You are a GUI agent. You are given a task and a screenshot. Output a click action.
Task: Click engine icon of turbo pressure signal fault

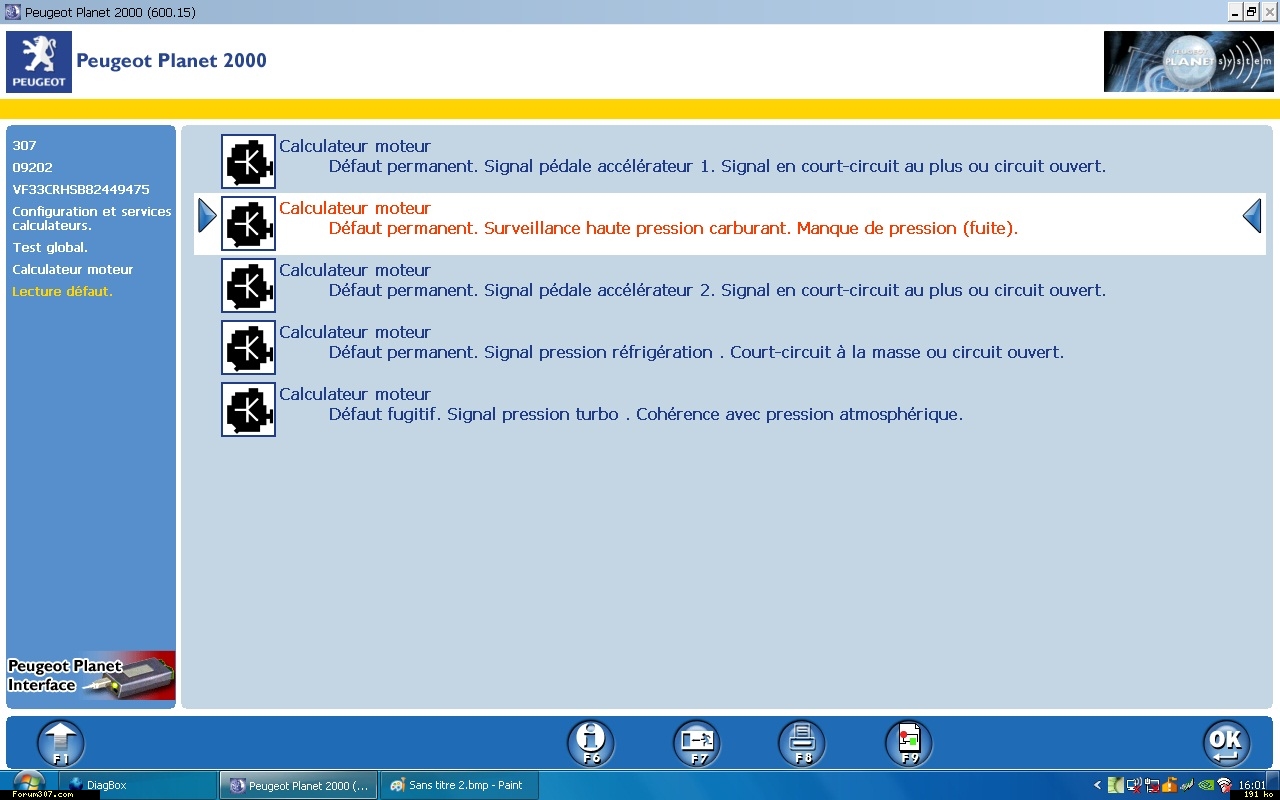248,410
